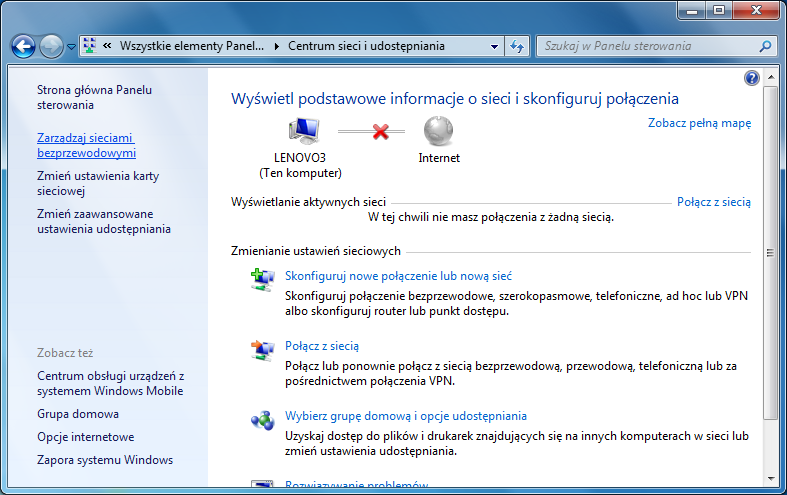787x495 pixels.
Task: Open recent pages dropdown next to navigation arrows
Action: (x=71, y=47)
